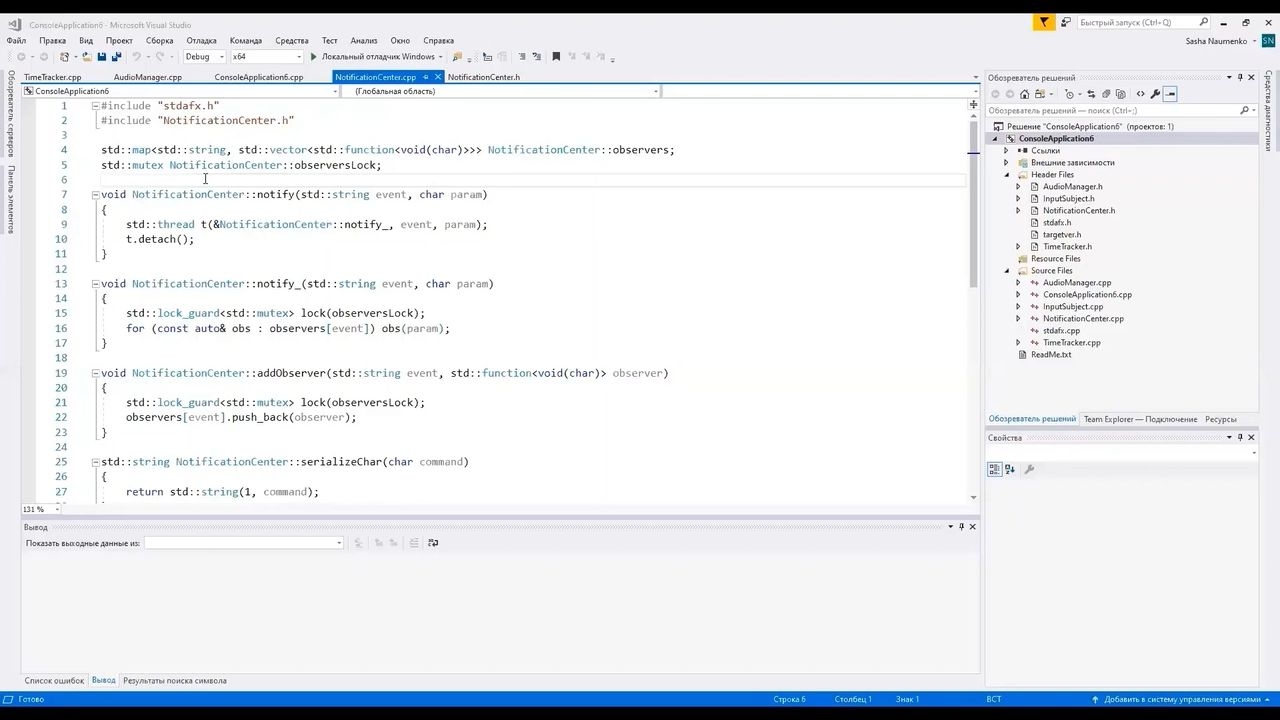Open the Панель элементов side tab
Viewport: 1280px width, 720px height.
(11, 199)
